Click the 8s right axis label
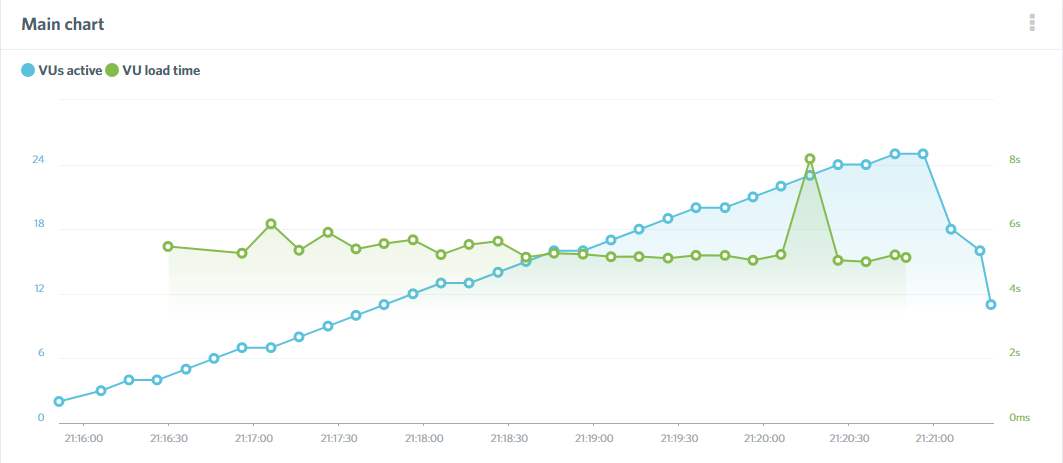1063x463 pixels. point(1014,160)
